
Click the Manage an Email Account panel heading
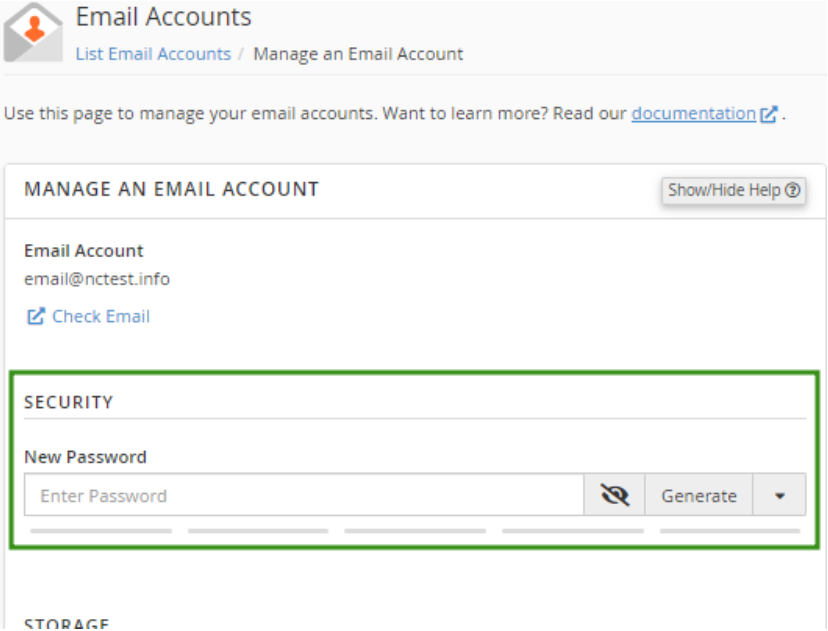coord(172,189)
